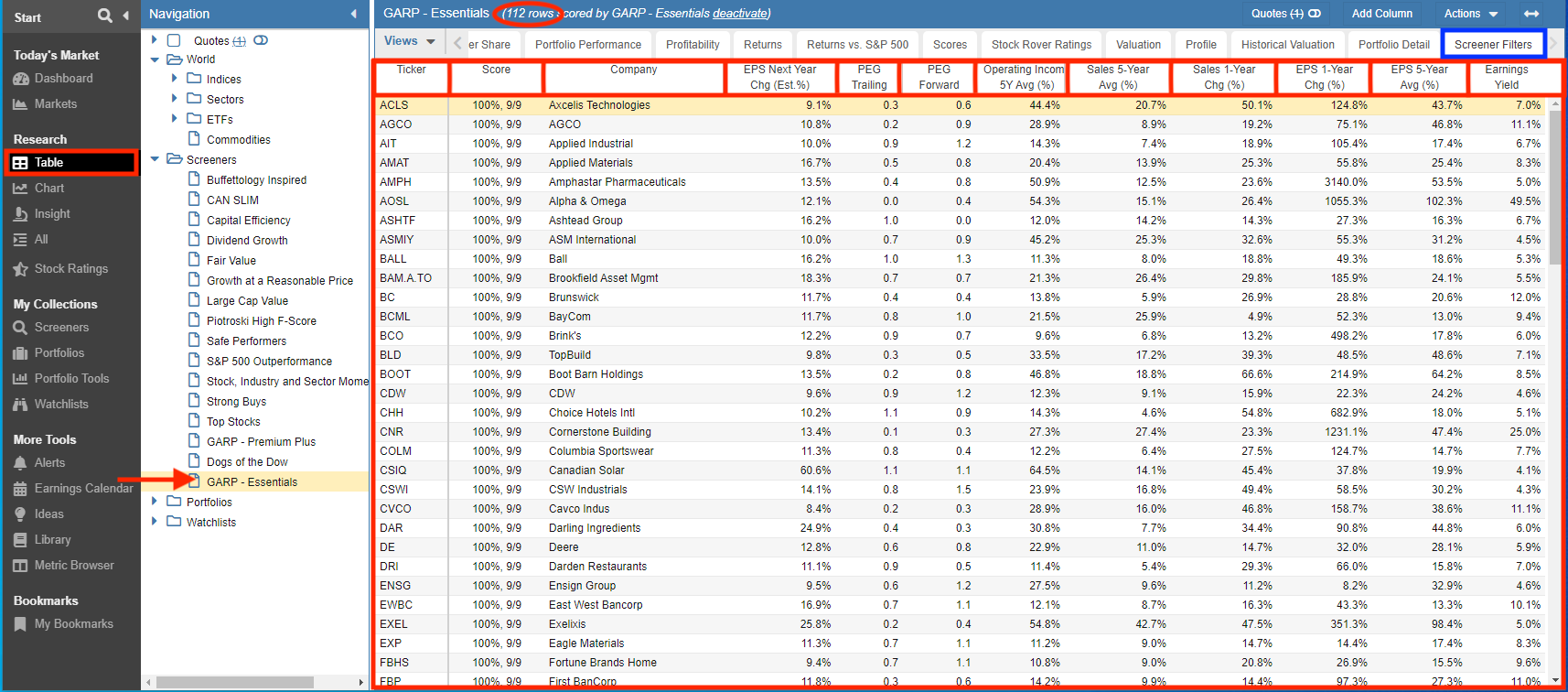Expand the Indices folder
1568x692 pixels.
pyautogui.click(x=175, y=79)
